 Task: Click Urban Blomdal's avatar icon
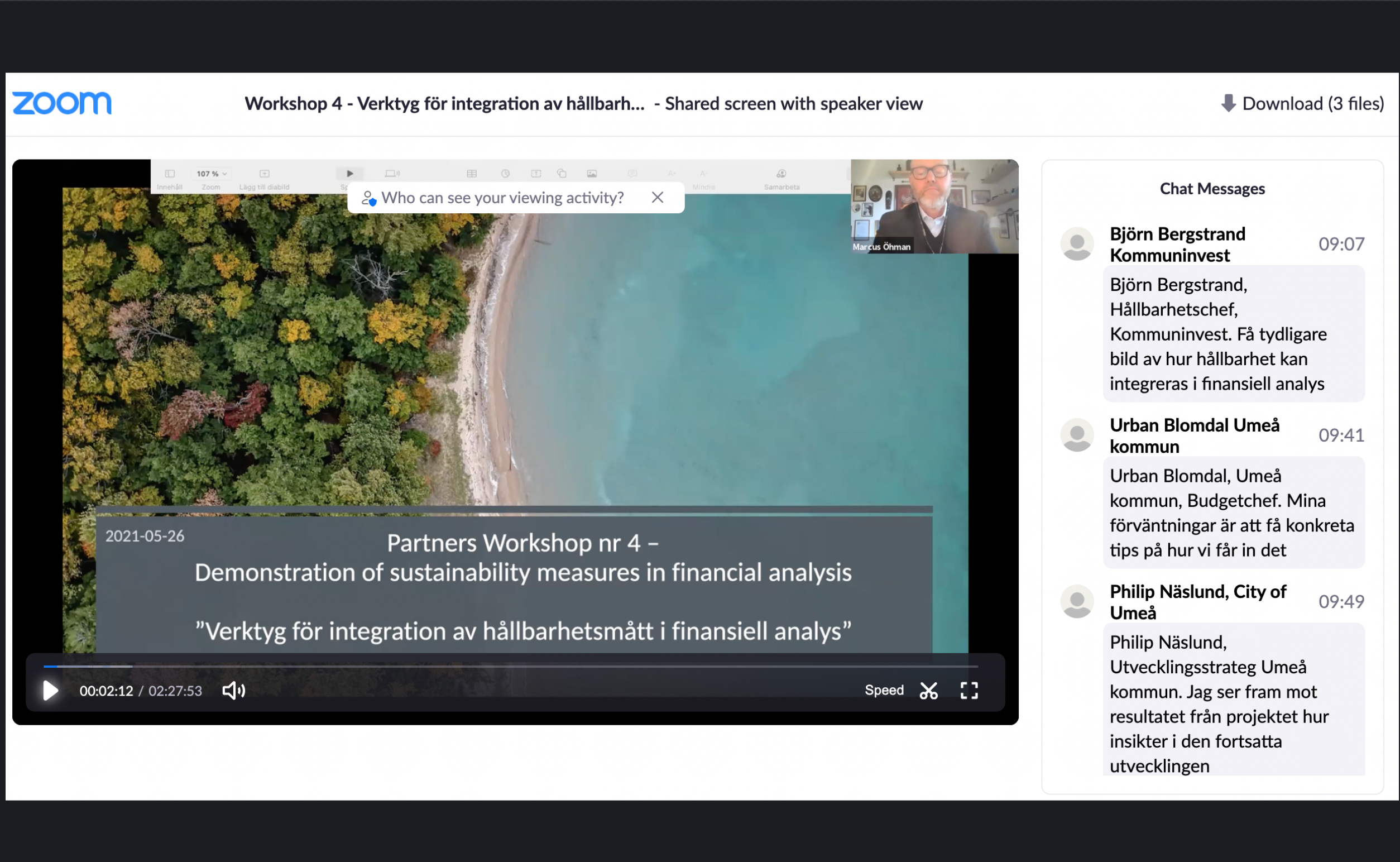coord(1076,435)
